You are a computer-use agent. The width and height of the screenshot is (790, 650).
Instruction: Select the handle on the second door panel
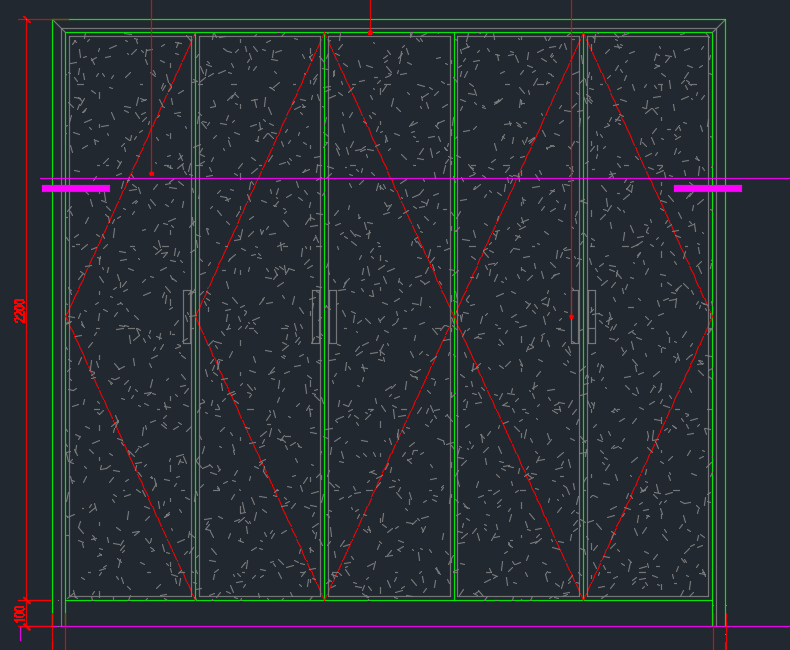tap(316, 317)
